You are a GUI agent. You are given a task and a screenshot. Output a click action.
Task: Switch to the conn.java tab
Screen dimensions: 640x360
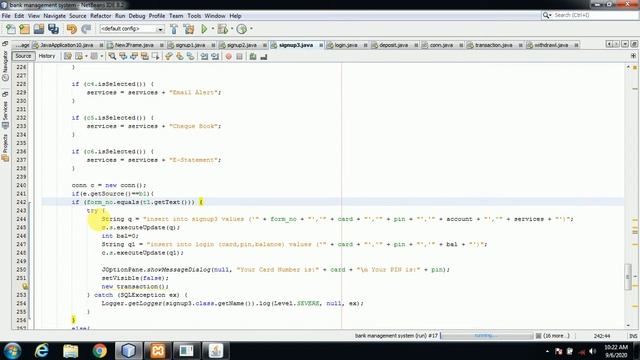441,45
